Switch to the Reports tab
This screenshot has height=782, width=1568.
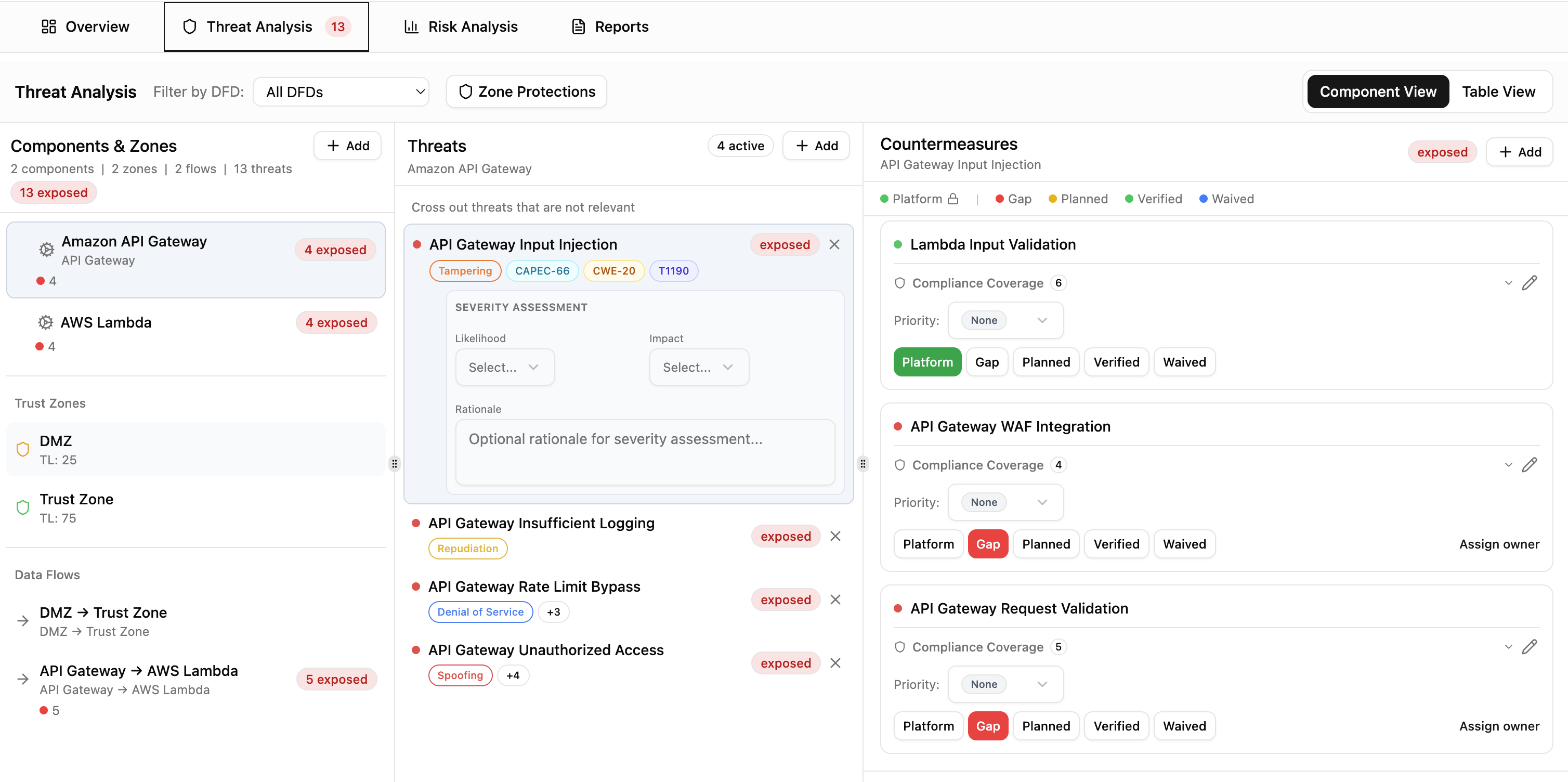[x=610, y=26]
